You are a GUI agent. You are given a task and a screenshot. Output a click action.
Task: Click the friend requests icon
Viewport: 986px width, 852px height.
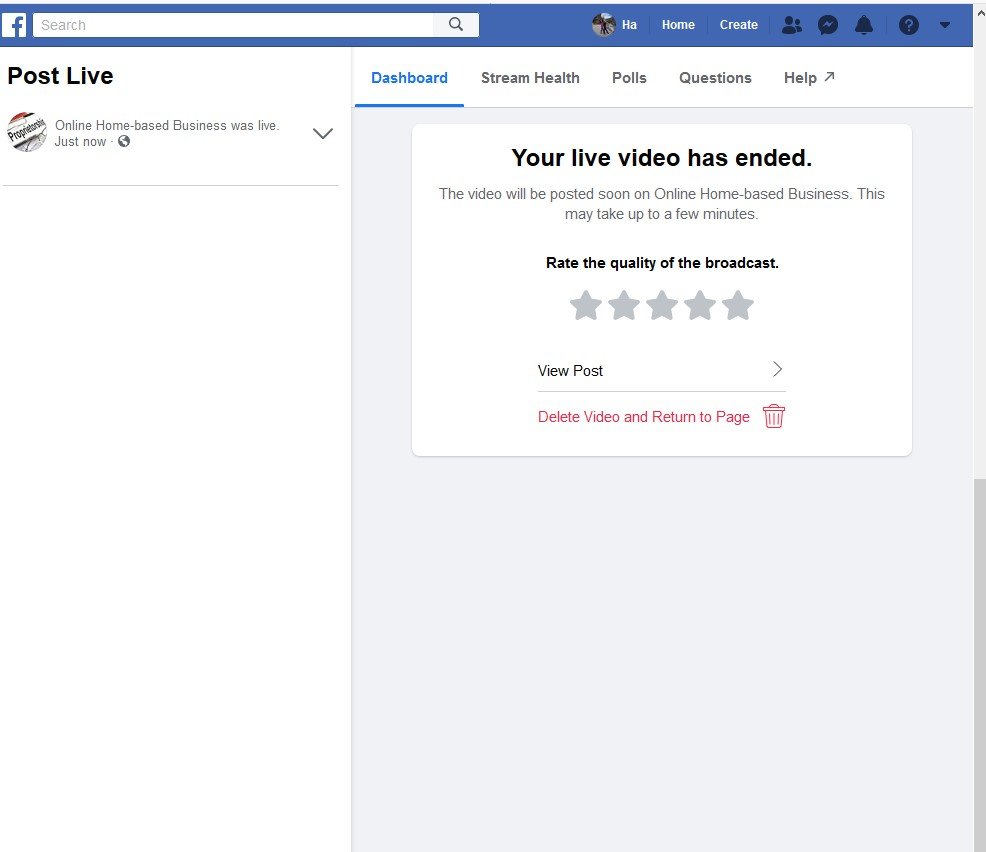pyautogui.click(x=792, y=24)
